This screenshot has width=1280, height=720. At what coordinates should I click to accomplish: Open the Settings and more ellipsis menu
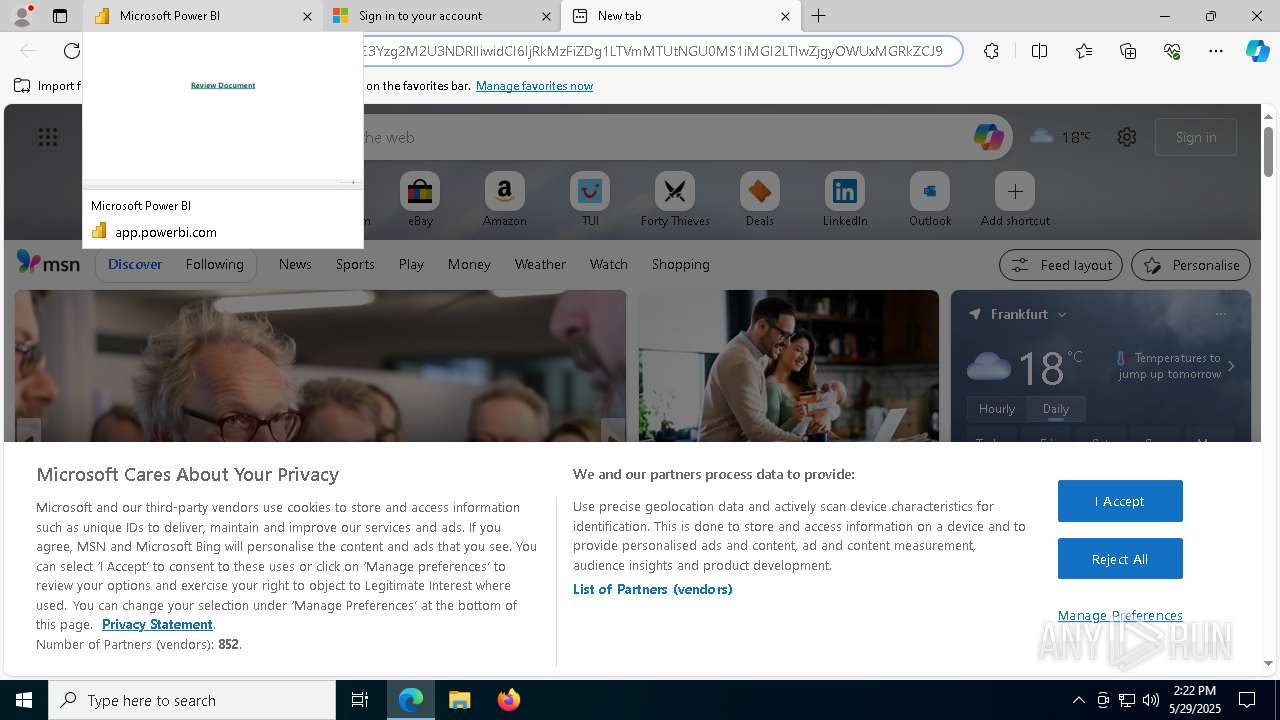pos(1216,51)
